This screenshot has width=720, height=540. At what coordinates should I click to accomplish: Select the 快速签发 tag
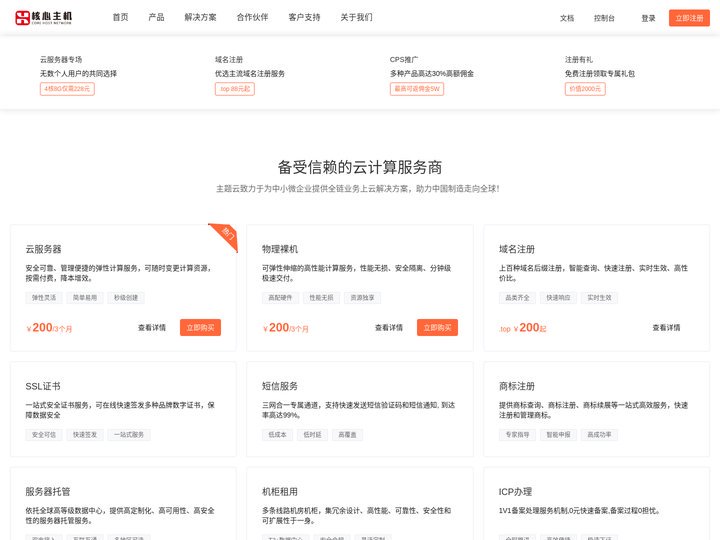[x=84, y=434]
